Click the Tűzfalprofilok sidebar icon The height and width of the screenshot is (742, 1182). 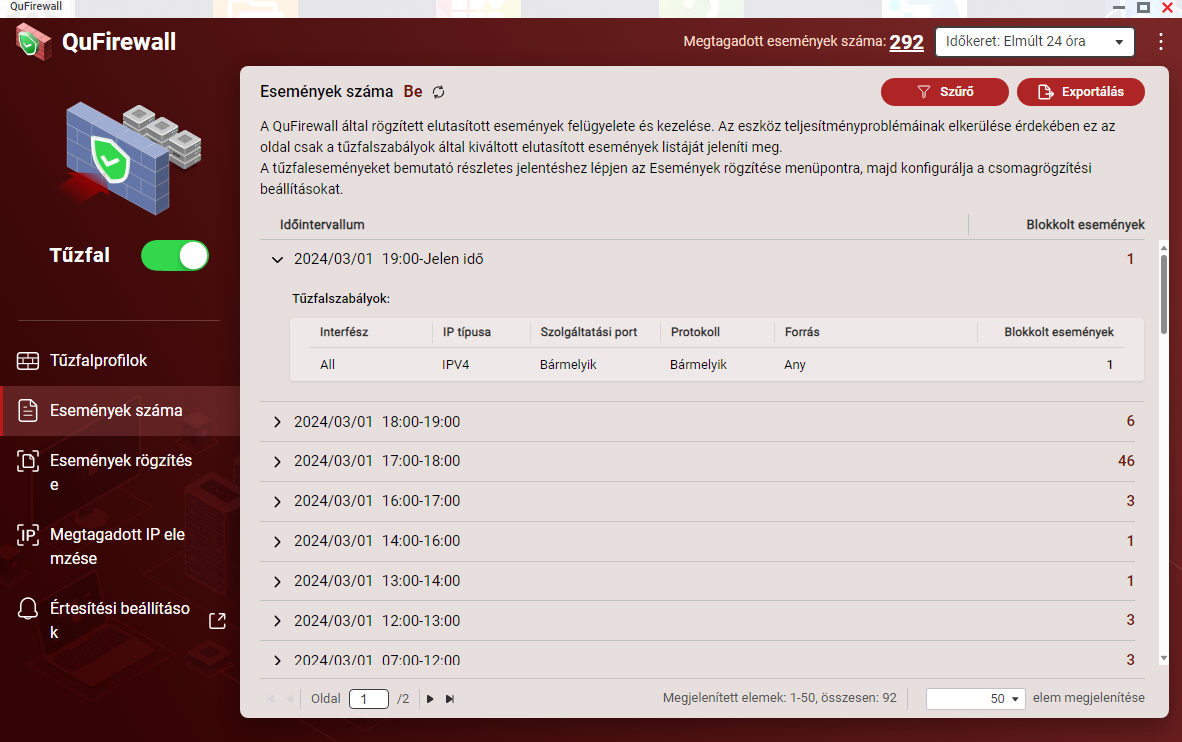point(28,360)
